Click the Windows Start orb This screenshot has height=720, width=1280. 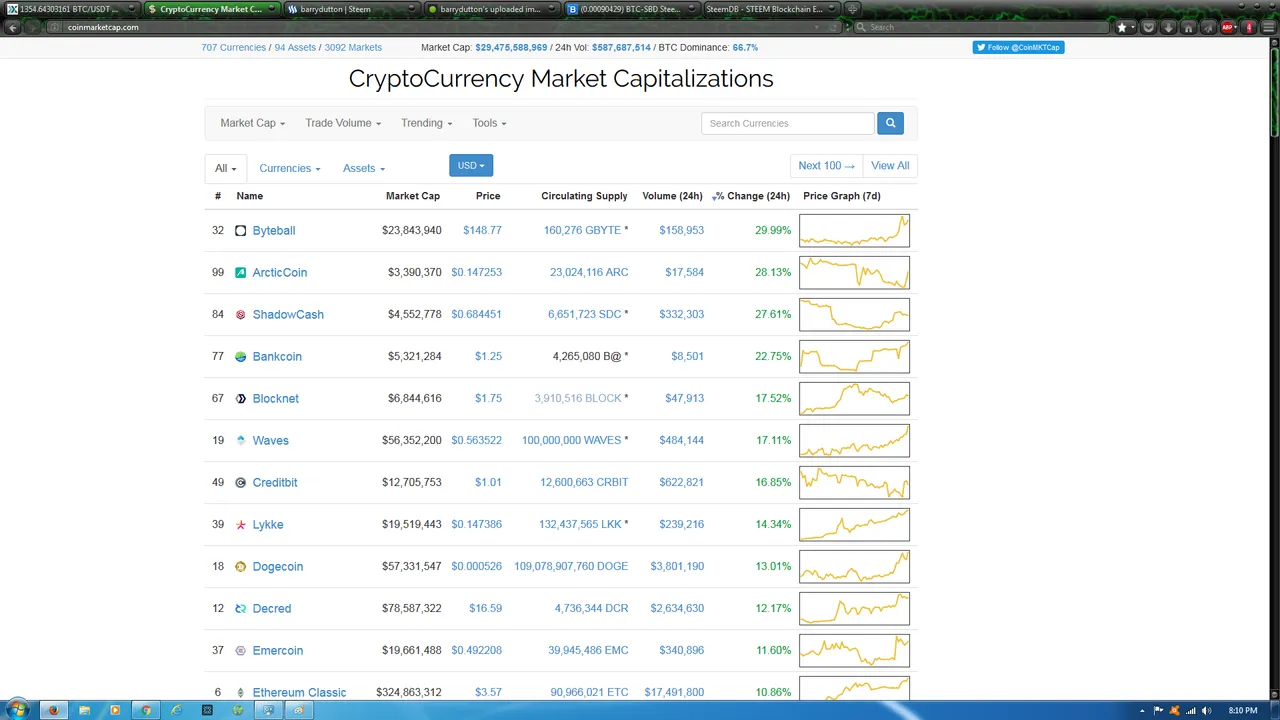(17, 710)
